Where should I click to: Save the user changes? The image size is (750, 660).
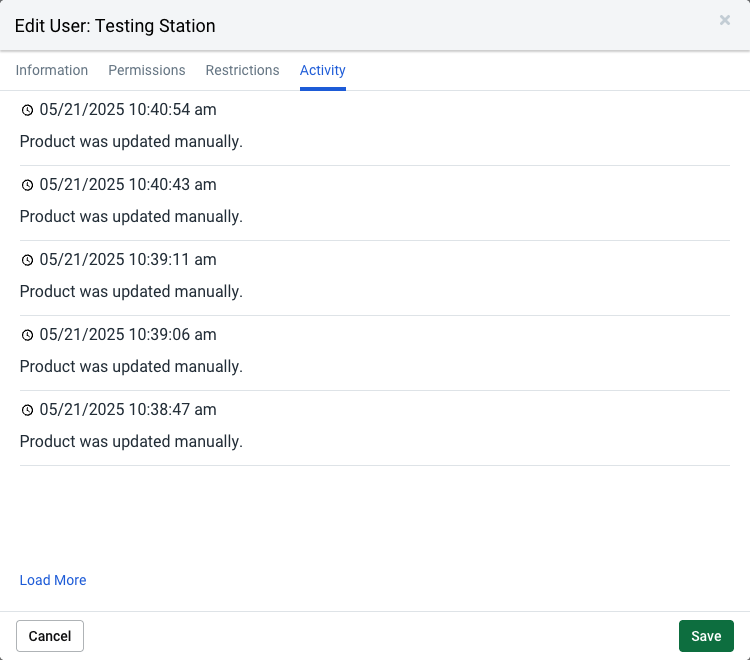click(706, 636)
